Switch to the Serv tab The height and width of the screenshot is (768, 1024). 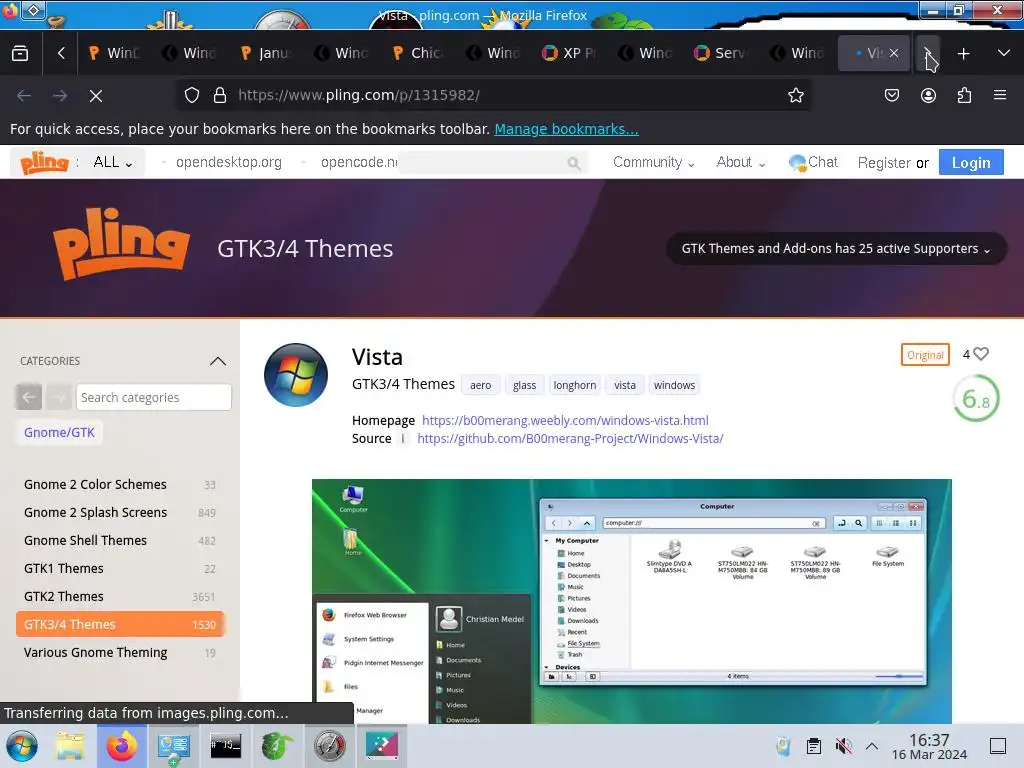[723, 53]
